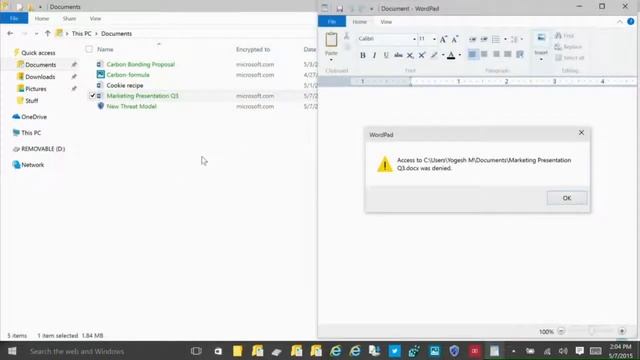Image resolution: width=640 pixels, height=360 pixels.
Task: Apply superscript formatting in WordPad
Action: (x=422, y=55)
